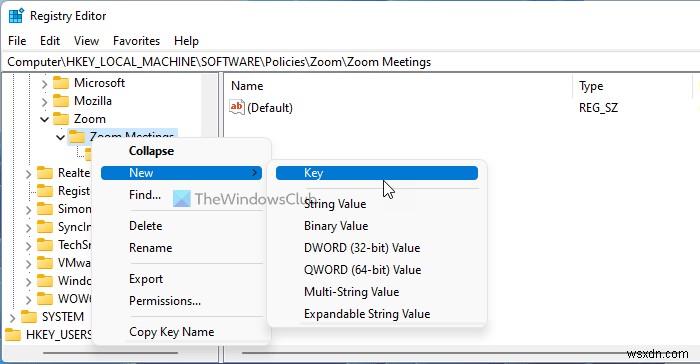
Task: Click the SYSTEM folder icon
Action: [x=29, y=317]
